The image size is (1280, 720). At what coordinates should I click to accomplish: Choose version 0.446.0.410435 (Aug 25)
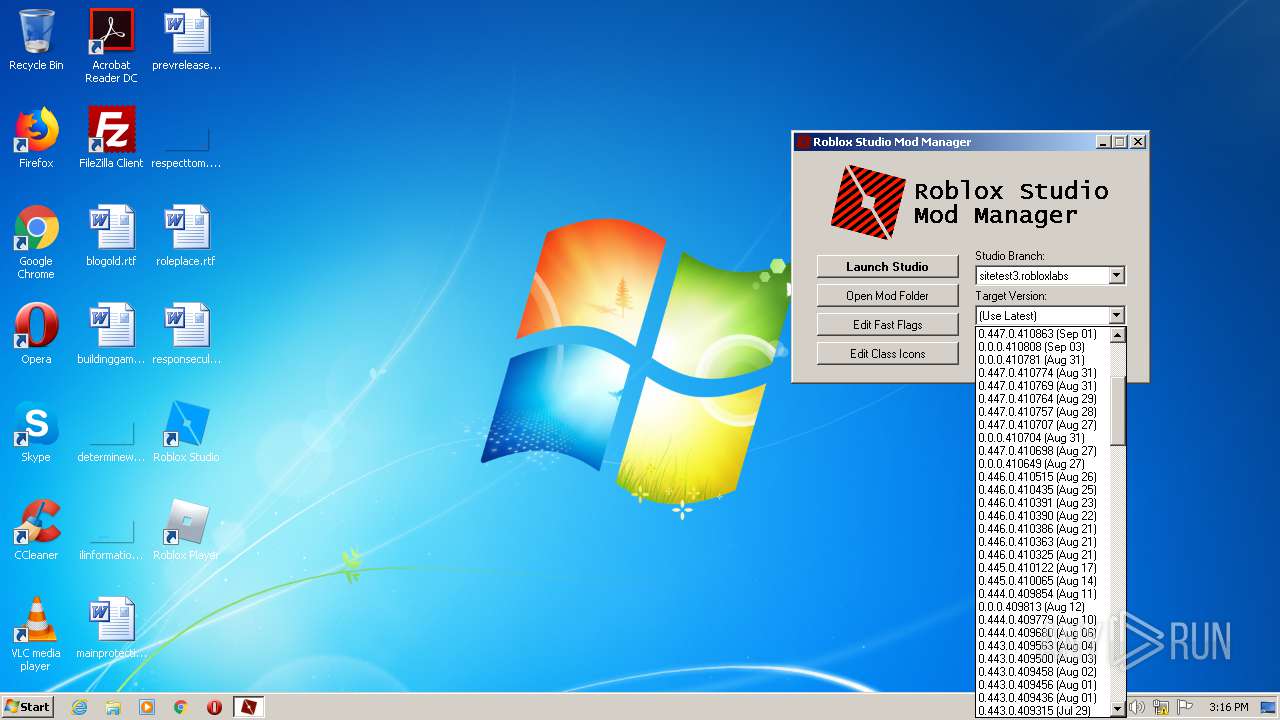[1043, 490]
